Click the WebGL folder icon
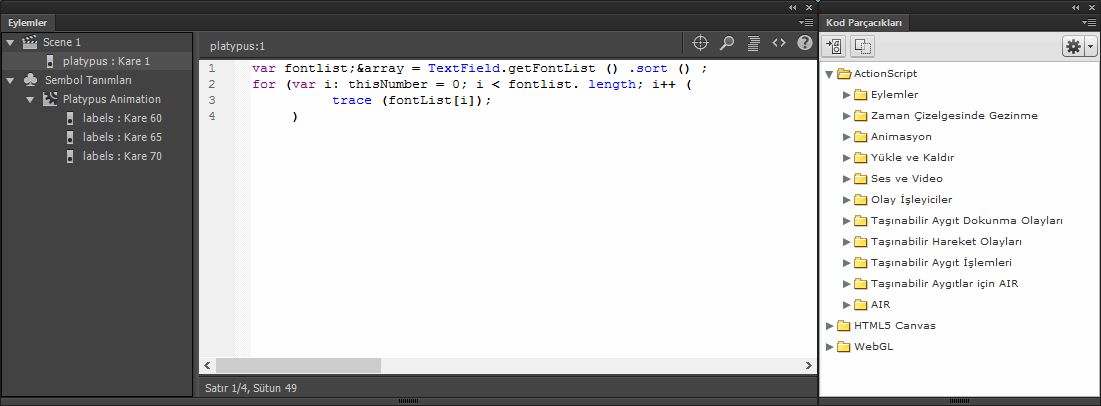This screenshot has height=406, width=1101. tap(844, 346)
